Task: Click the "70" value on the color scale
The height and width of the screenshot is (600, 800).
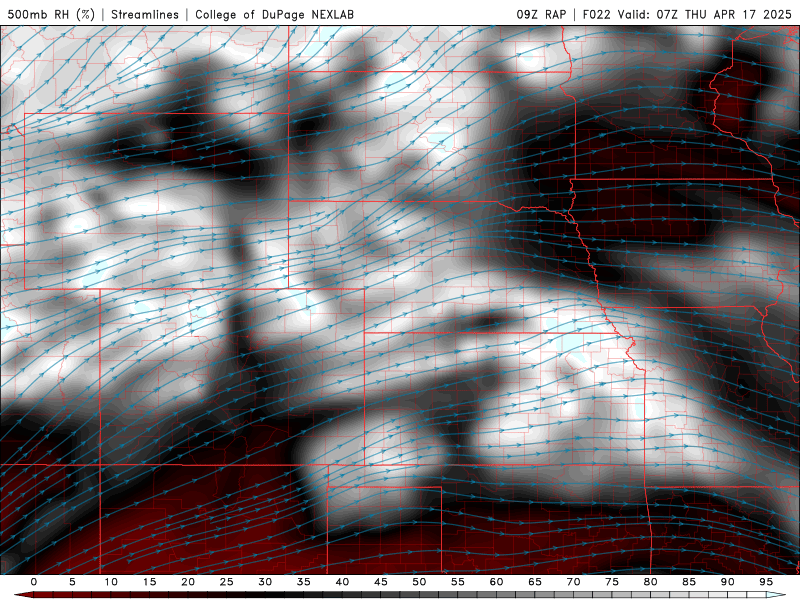Action: pos(573,582)
